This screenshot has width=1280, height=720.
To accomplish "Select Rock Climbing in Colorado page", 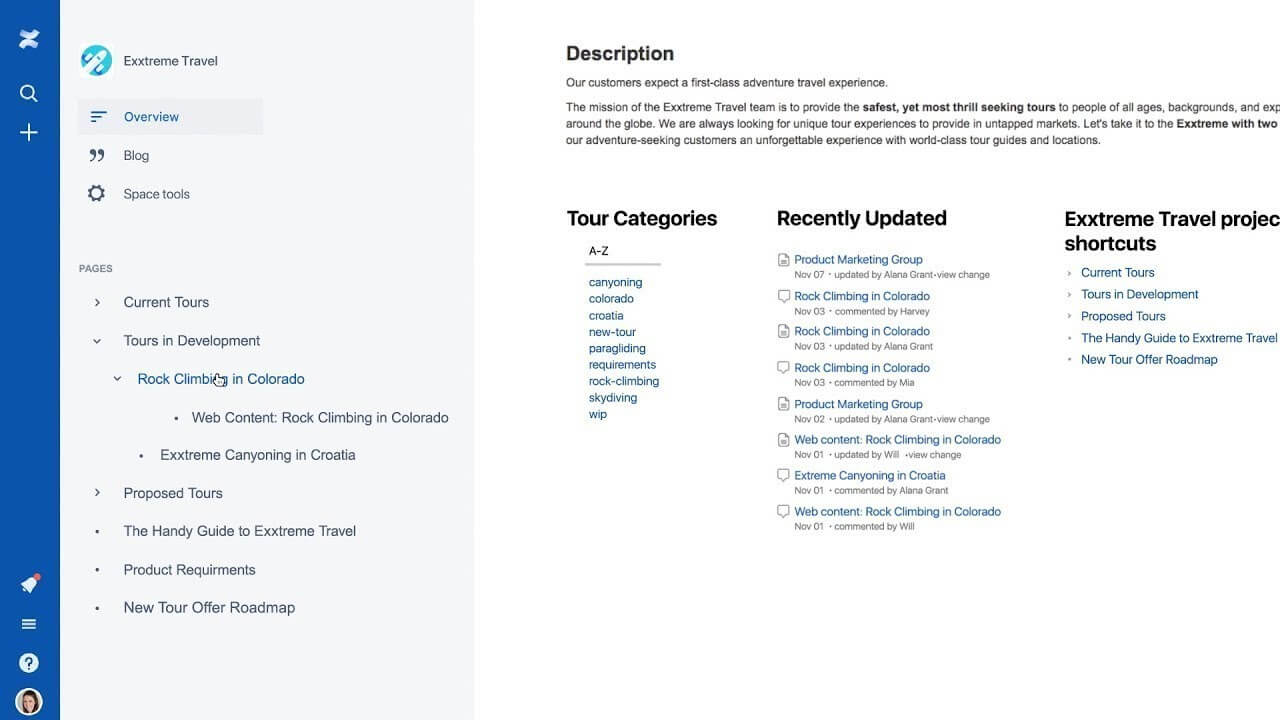I will point(221,378).
